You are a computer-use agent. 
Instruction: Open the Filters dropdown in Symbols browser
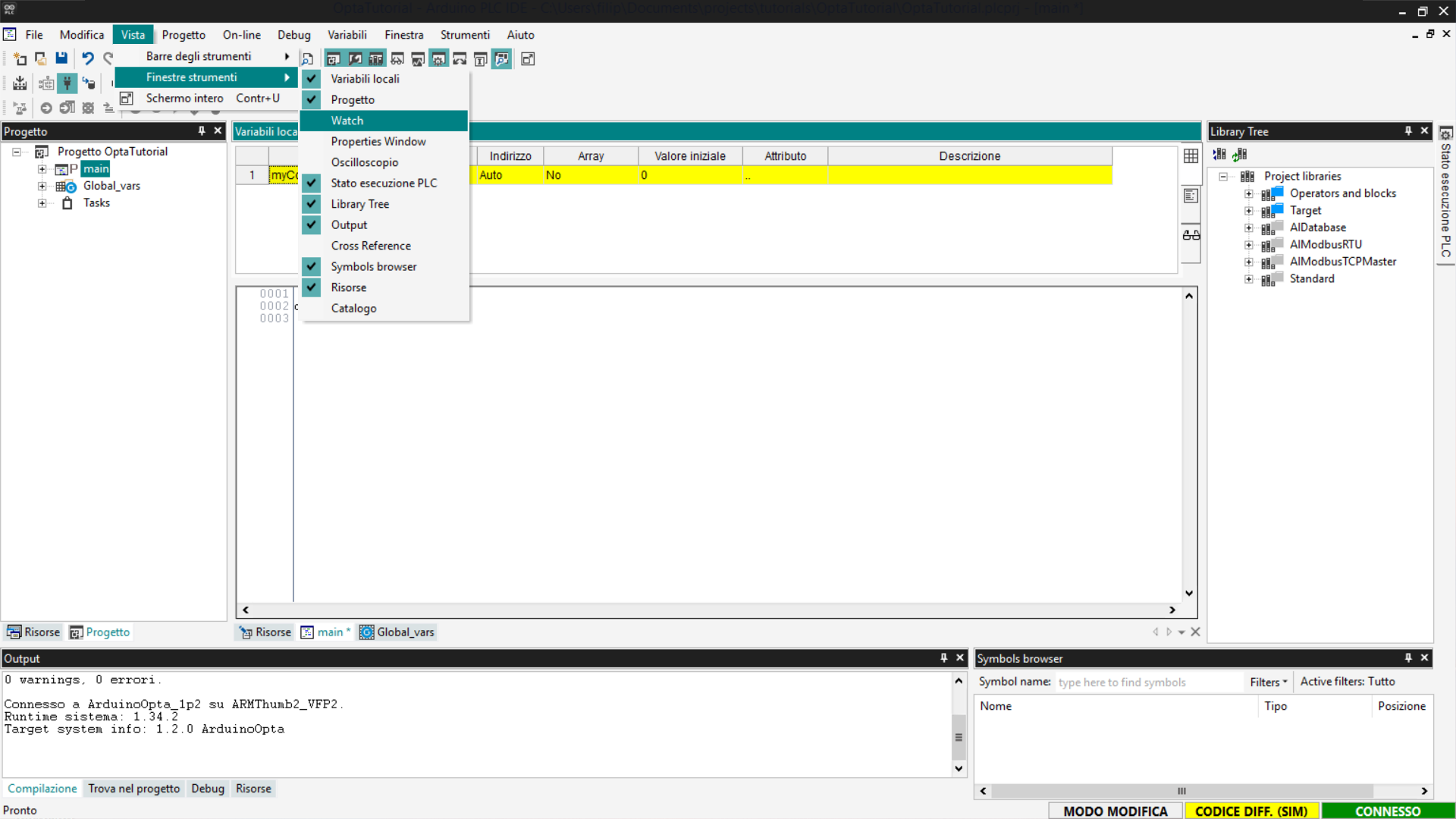click(x=1268, y=682)
